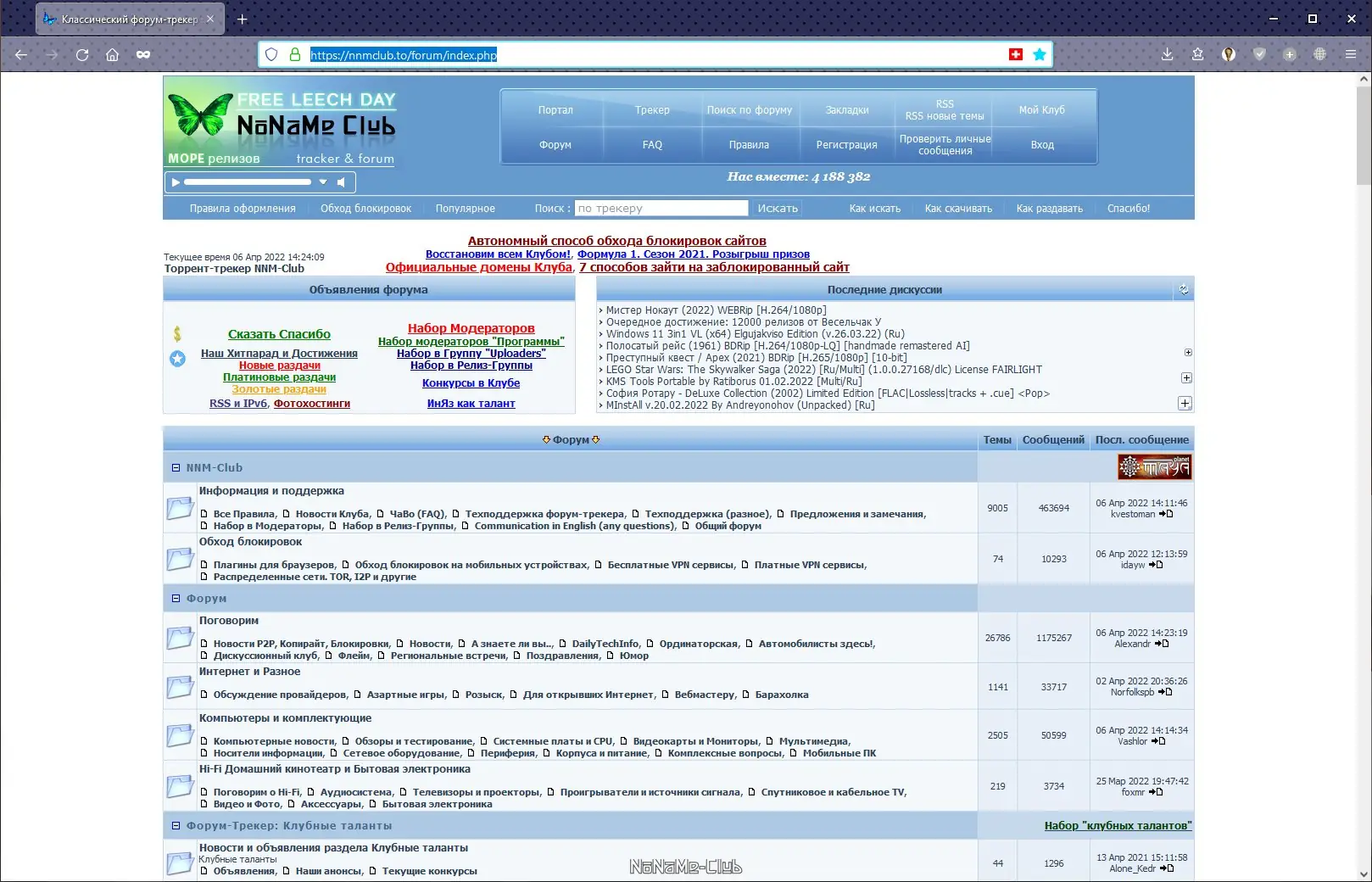Mute the header audio player

tap(341, 181)
